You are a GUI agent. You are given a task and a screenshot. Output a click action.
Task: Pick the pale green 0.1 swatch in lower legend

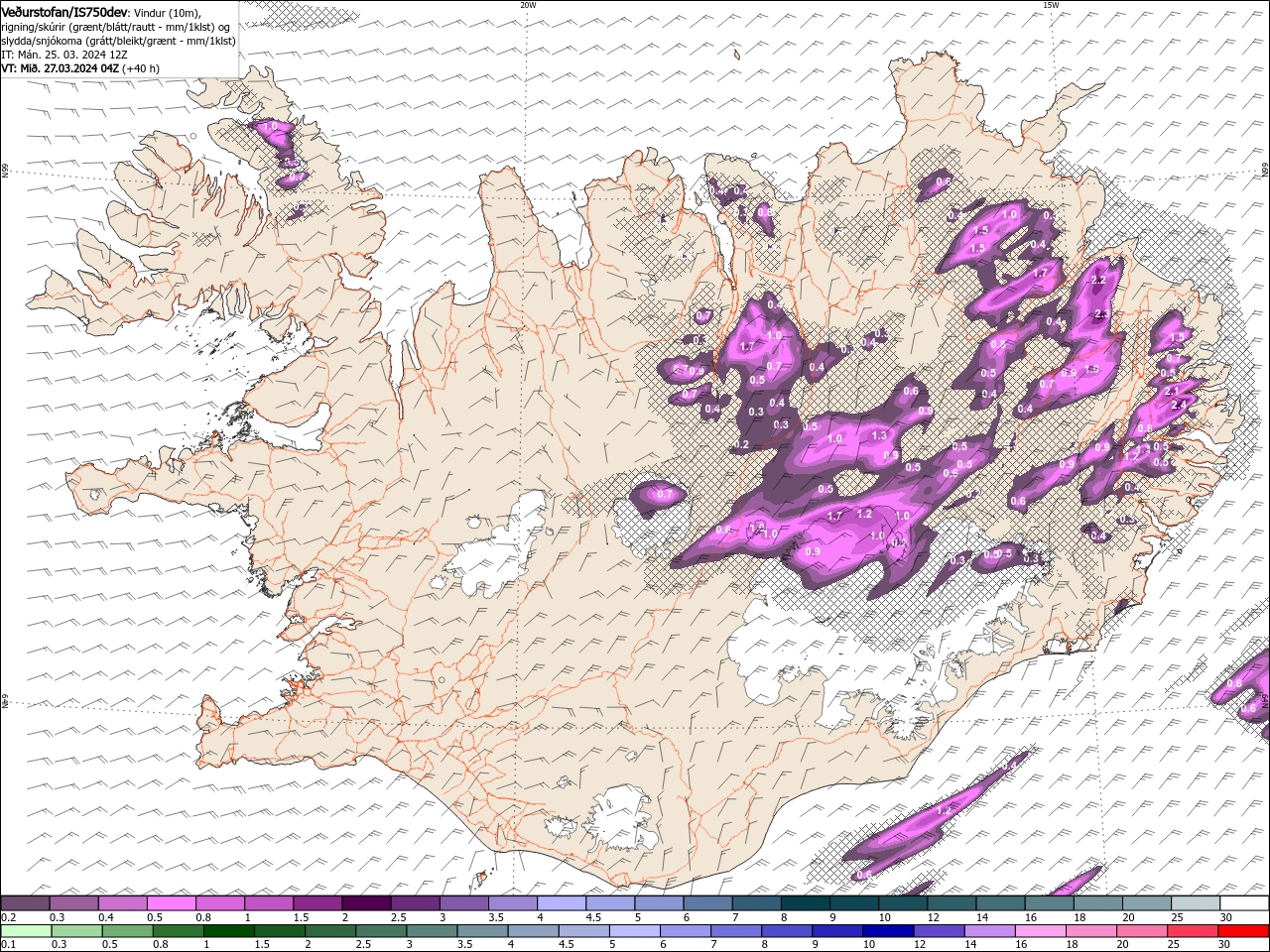26,931
